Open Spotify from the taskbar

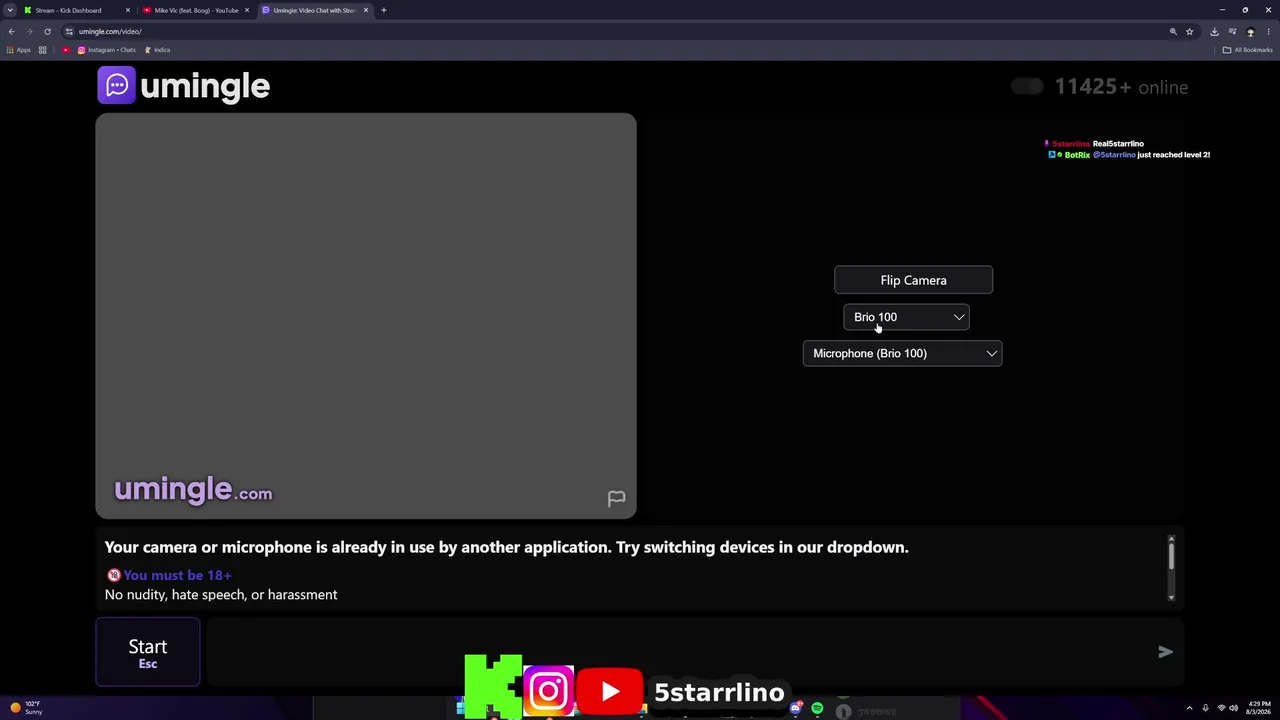[x=817, y=708]
